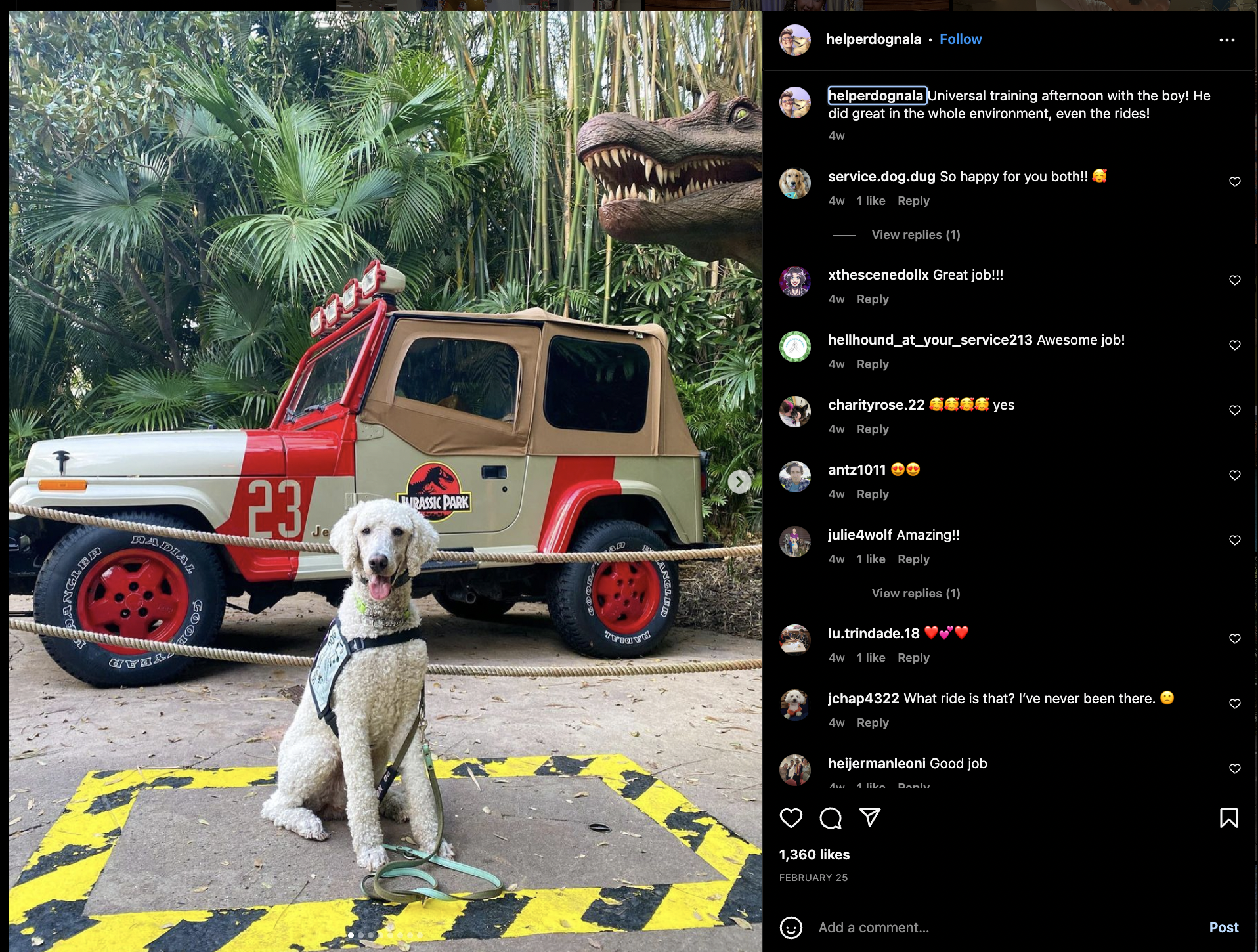This screenshot has height=952, width=1258.
Task: Share post via paper plane icon
Action: (870, 817)
